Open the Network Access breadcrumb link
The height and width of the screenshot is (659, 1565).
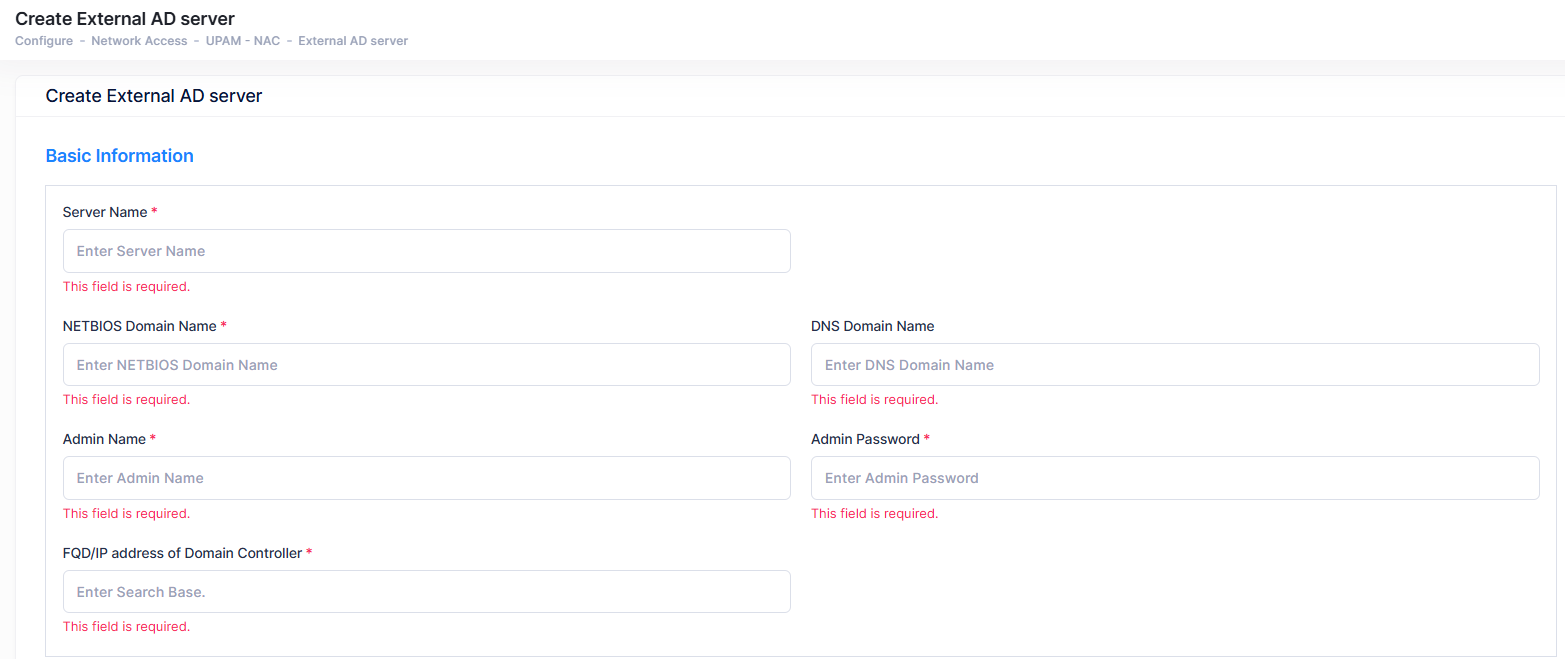139,41
